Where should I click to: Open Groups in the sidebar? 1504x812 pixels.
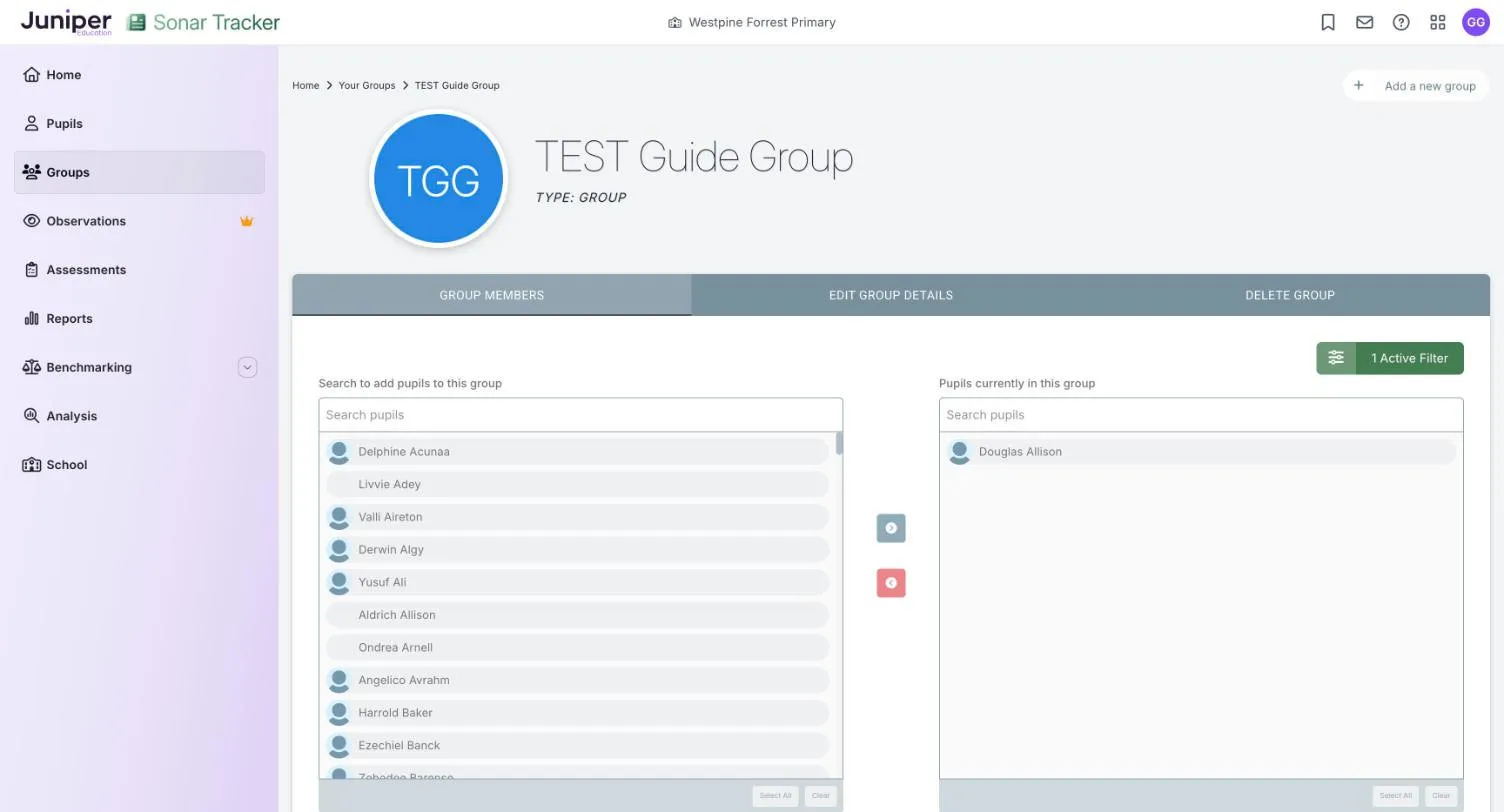(x=139, y=172)
